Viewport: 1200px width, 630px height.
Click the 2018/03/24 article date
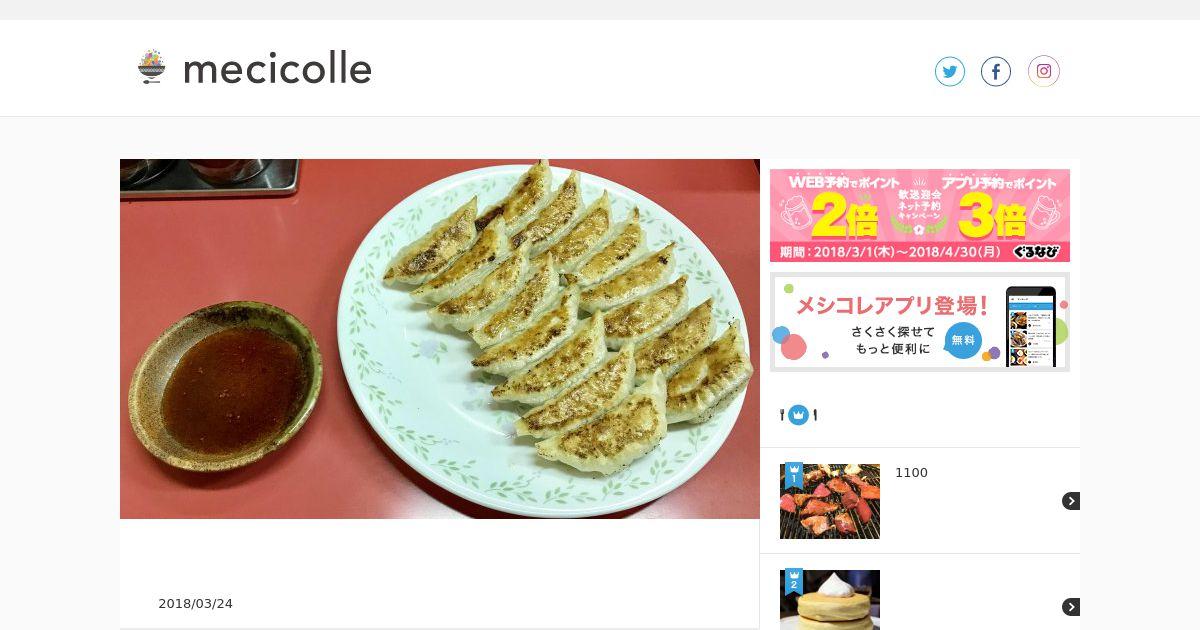click(196, 604)
